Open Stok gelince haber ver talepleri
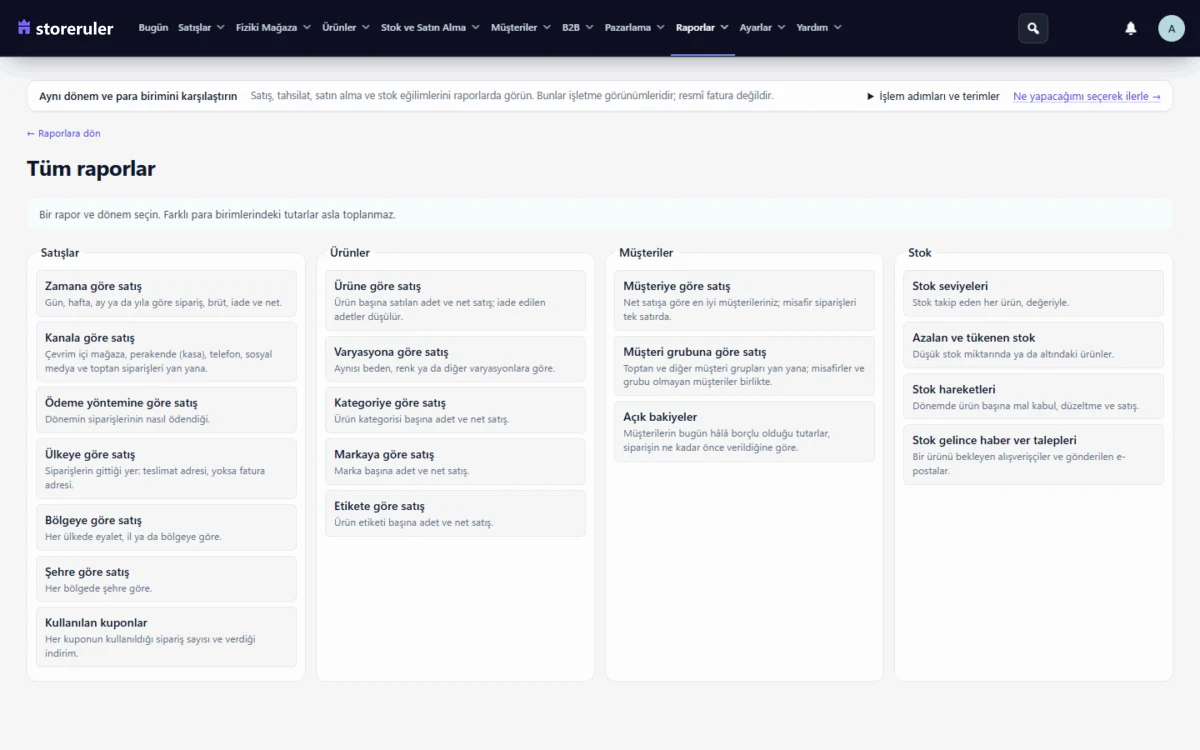 [x=1033, y=455]
